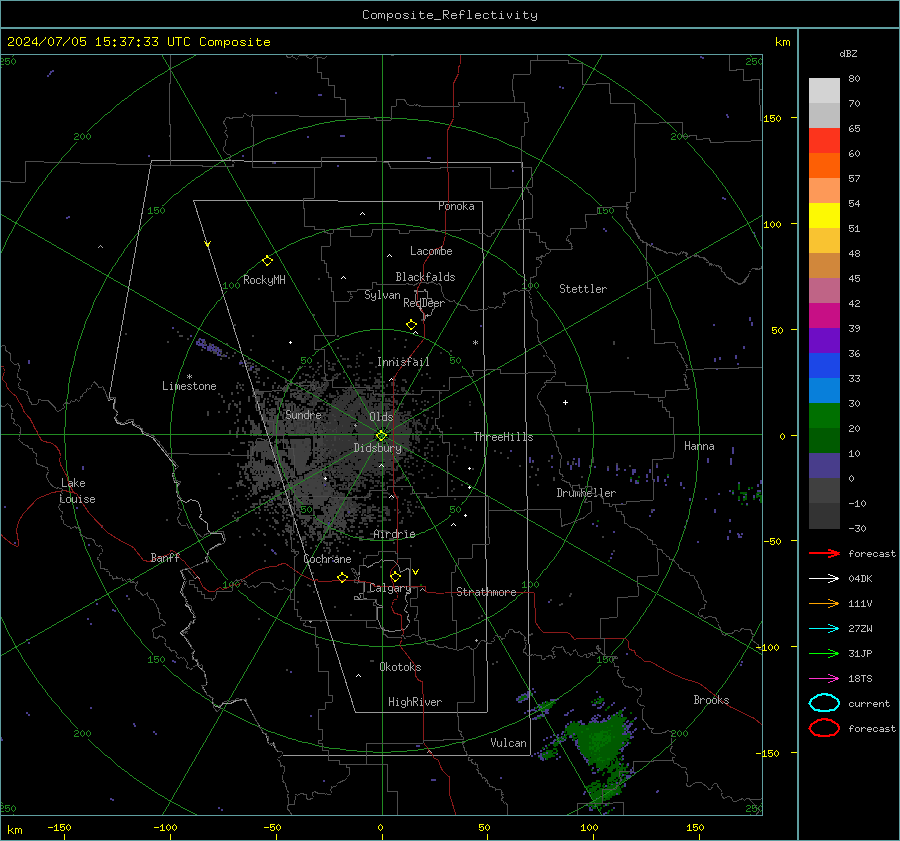The height and width of the screenshot is (841, 900).
Task: Select the 80 dBZ light gray swatch
Action: tap(824, 90)
